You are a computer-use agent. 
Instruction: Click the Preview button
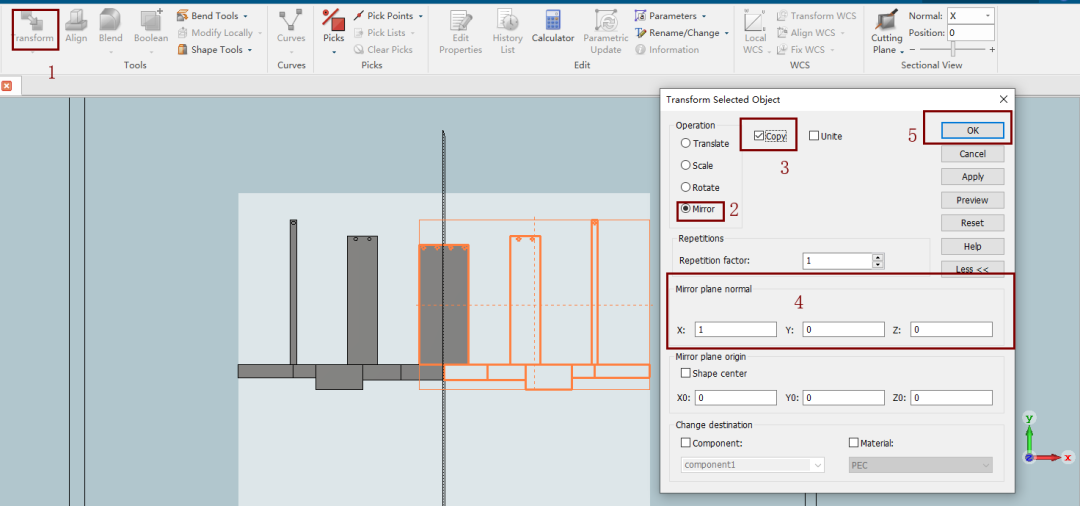(972, 200)
